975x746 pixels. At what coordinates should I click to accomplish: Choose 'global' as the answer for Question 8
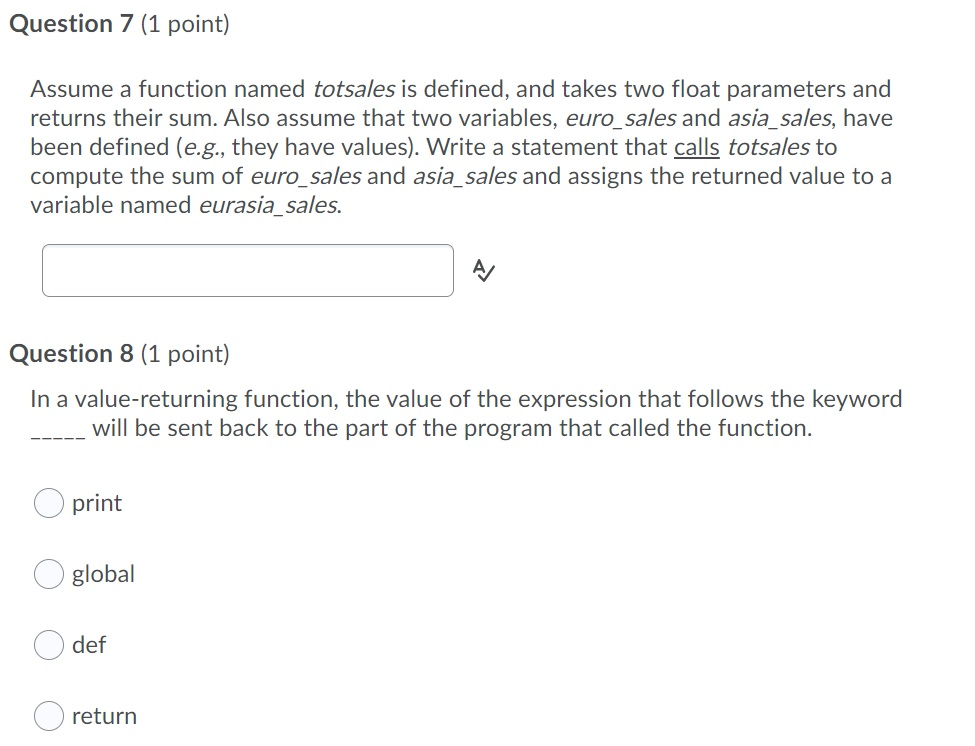click(48, 574)
